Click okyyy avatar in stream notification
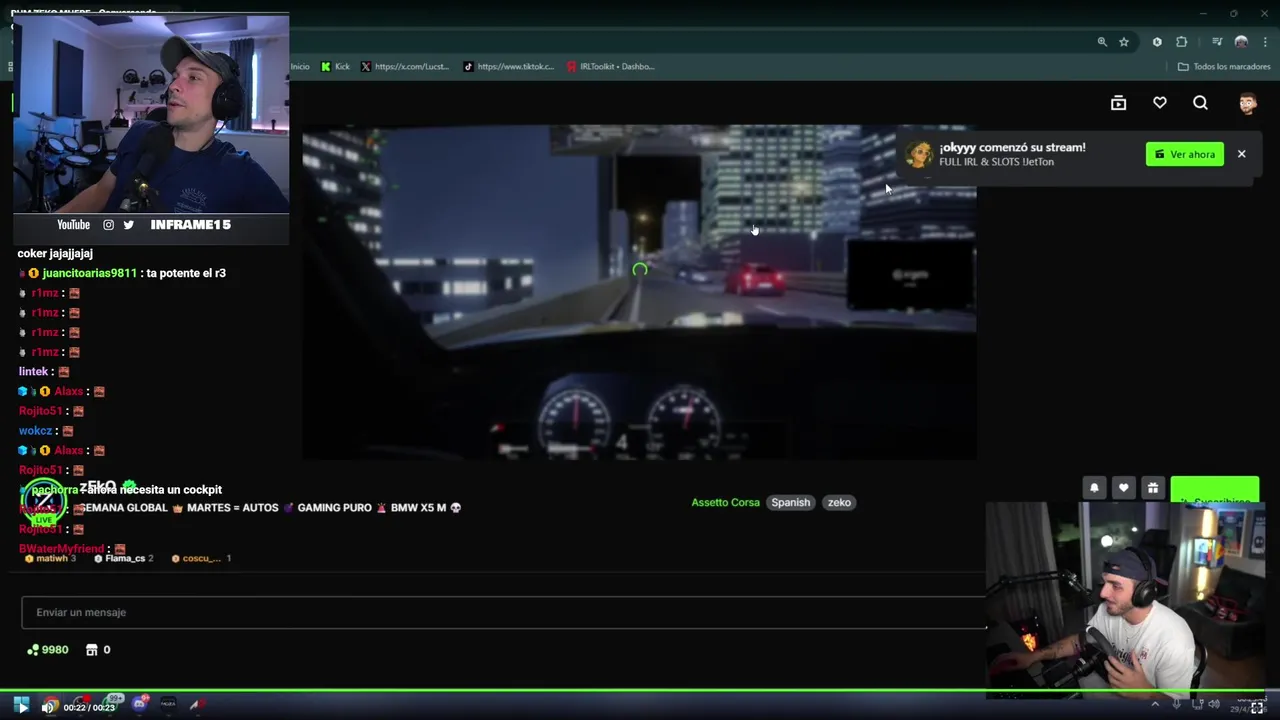This screenshot has height=720, width=1280. [x=919, y=154]
